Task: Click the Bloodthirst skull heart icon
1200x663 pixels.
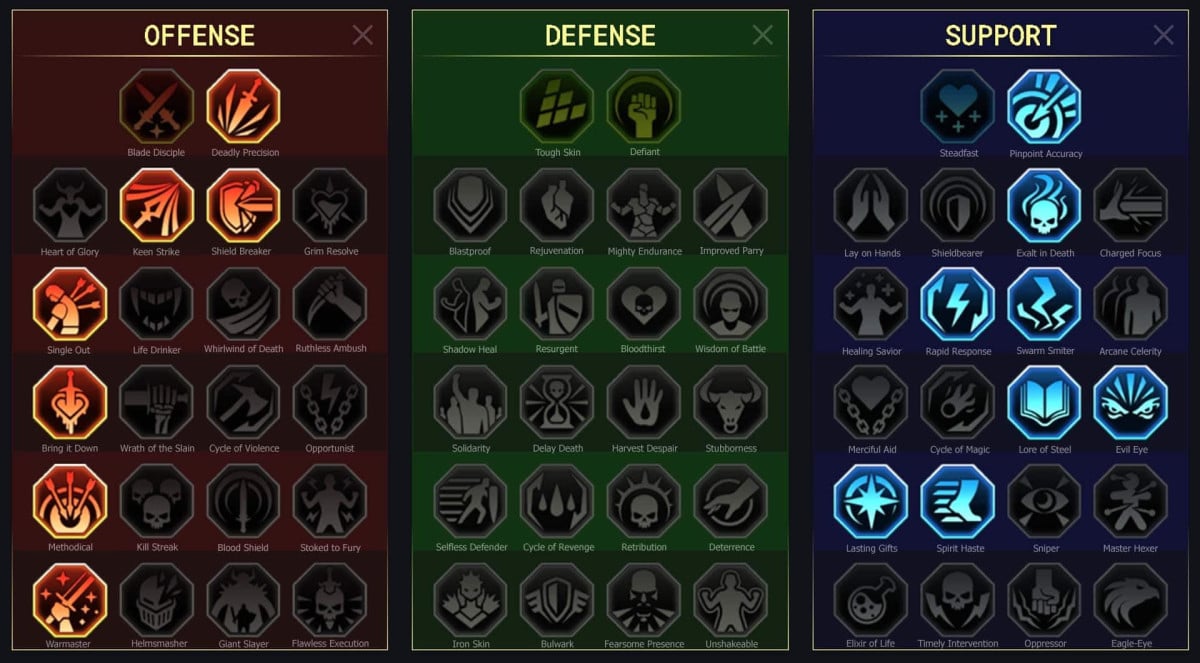Action: [x=644, y=304]
